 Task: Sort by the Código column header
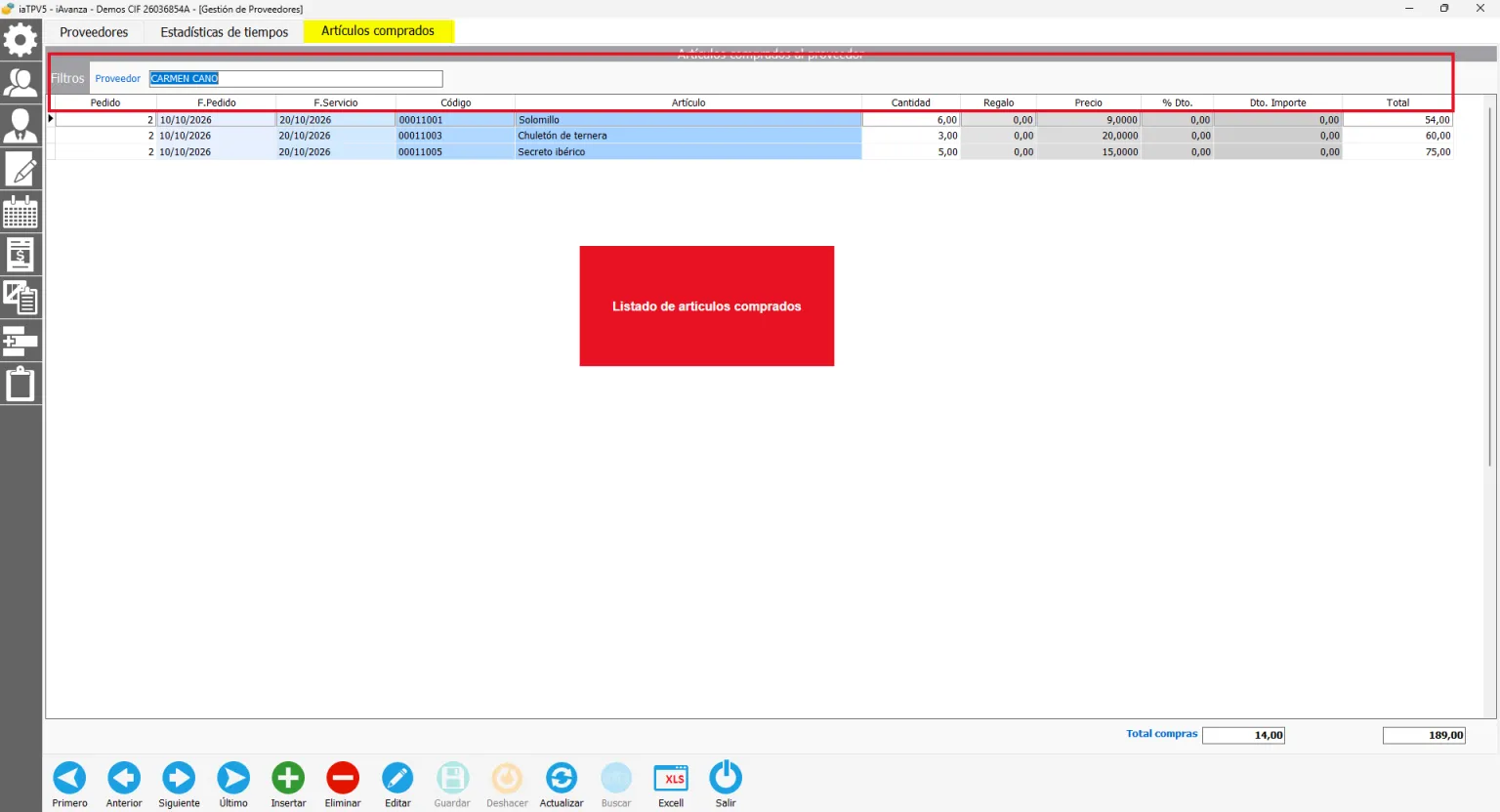coord(455,102)
